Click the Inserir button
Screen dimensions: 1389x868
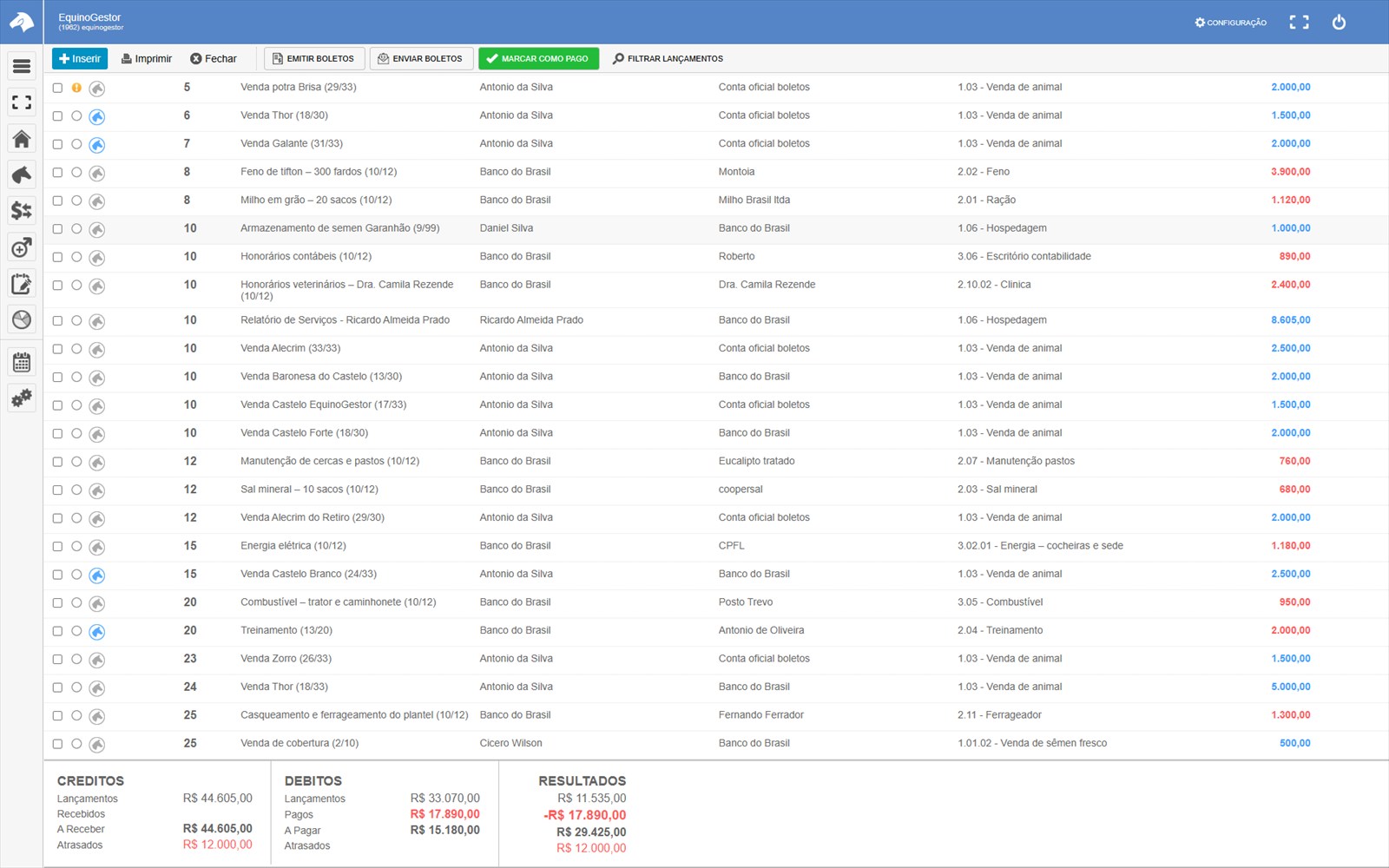(x=80, y=58)
